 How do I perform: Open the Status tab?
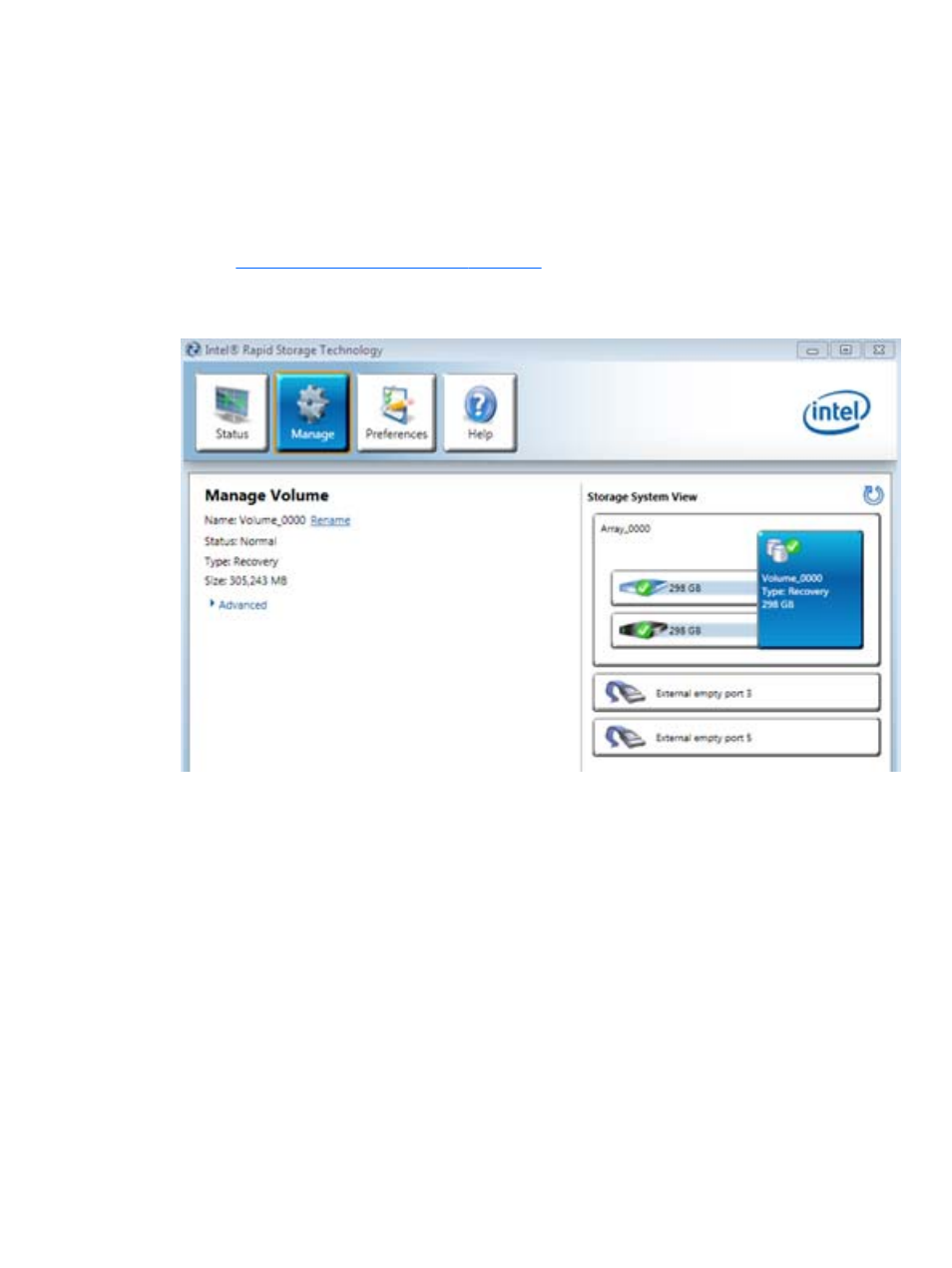pyautogui.click(x=232, y=412)
